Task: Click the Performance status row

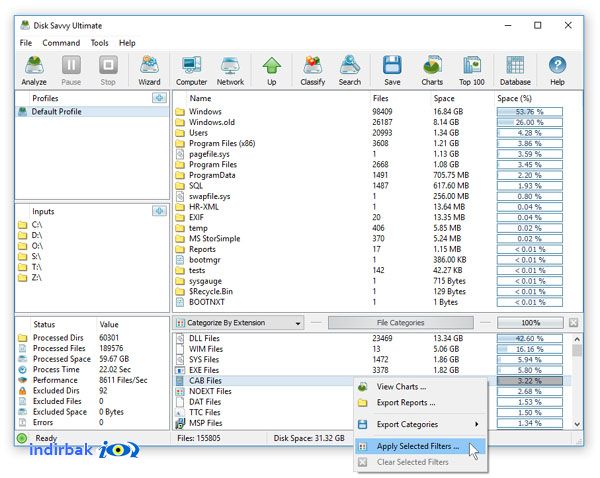Action: [92, 380]
